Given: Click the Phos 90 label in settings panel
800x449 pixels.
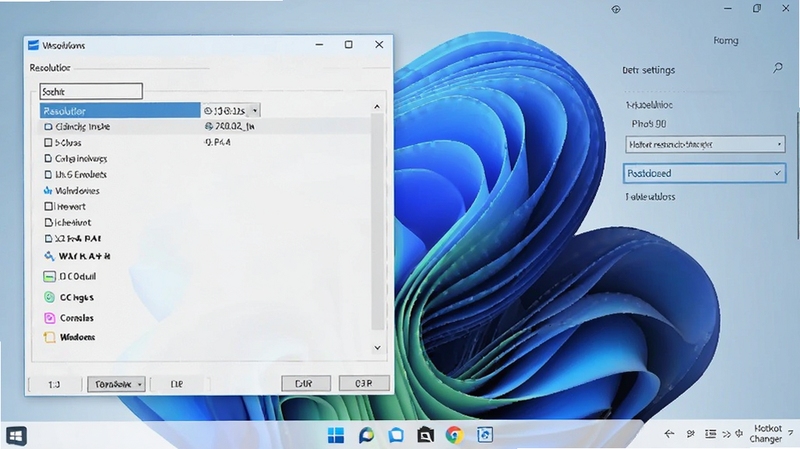Looking at the screenshot, I should tap(648, 124).
